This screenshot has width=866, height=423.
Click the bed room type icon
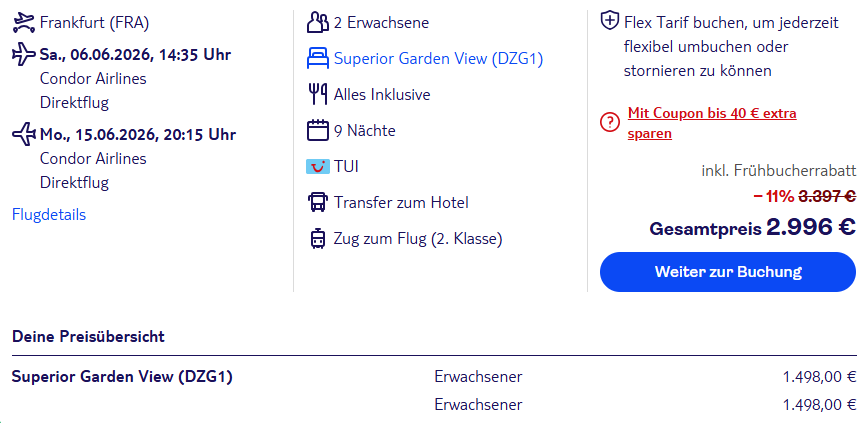click(x=318, y=58)
